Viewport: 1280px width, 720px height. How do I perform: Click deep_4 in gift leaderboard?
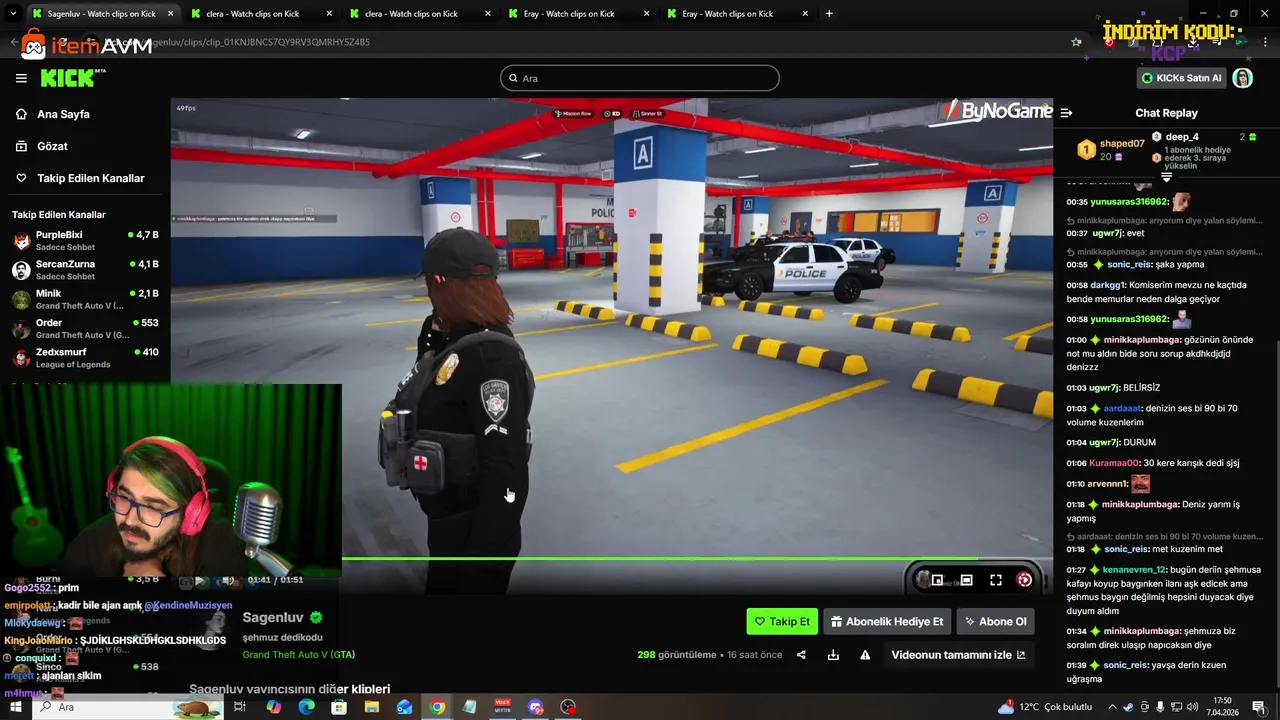1182,137
